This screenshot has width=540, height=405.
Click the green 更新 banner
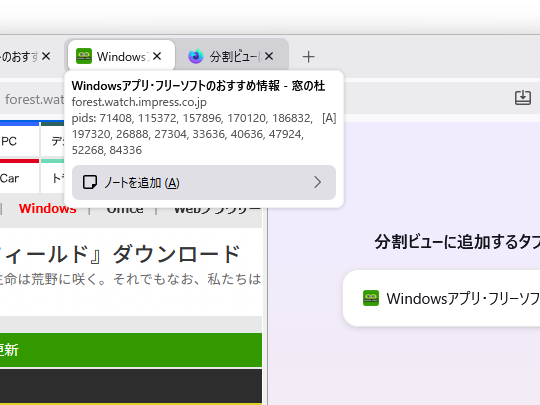131,350
